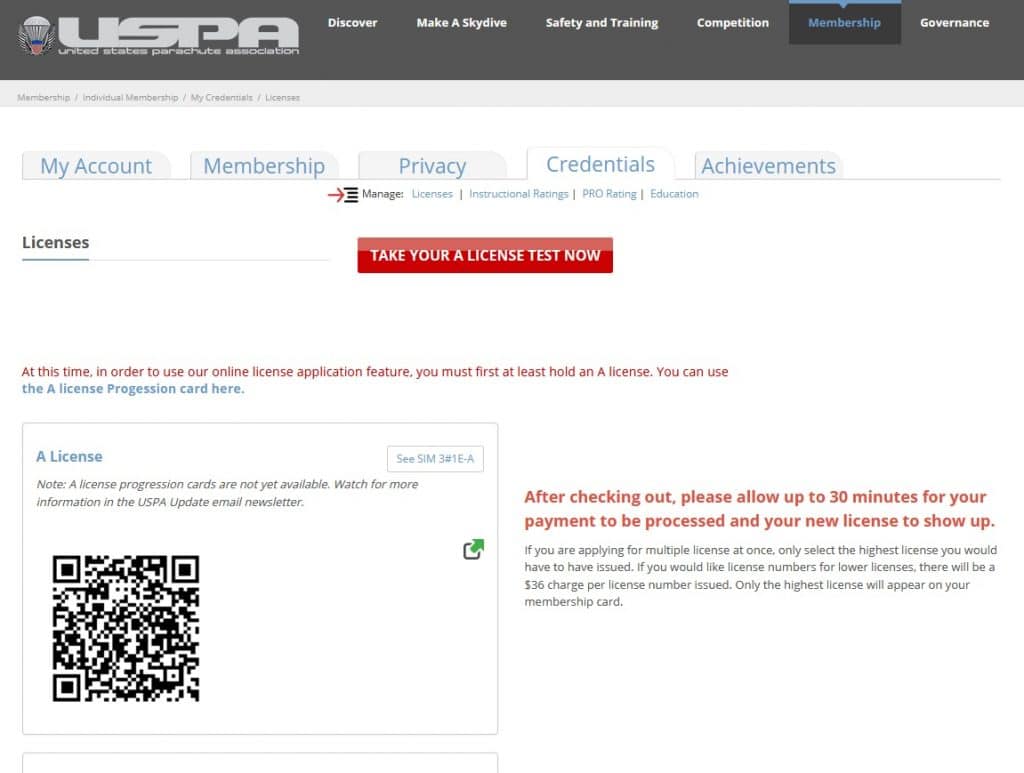Click the A License heading link

69,456
